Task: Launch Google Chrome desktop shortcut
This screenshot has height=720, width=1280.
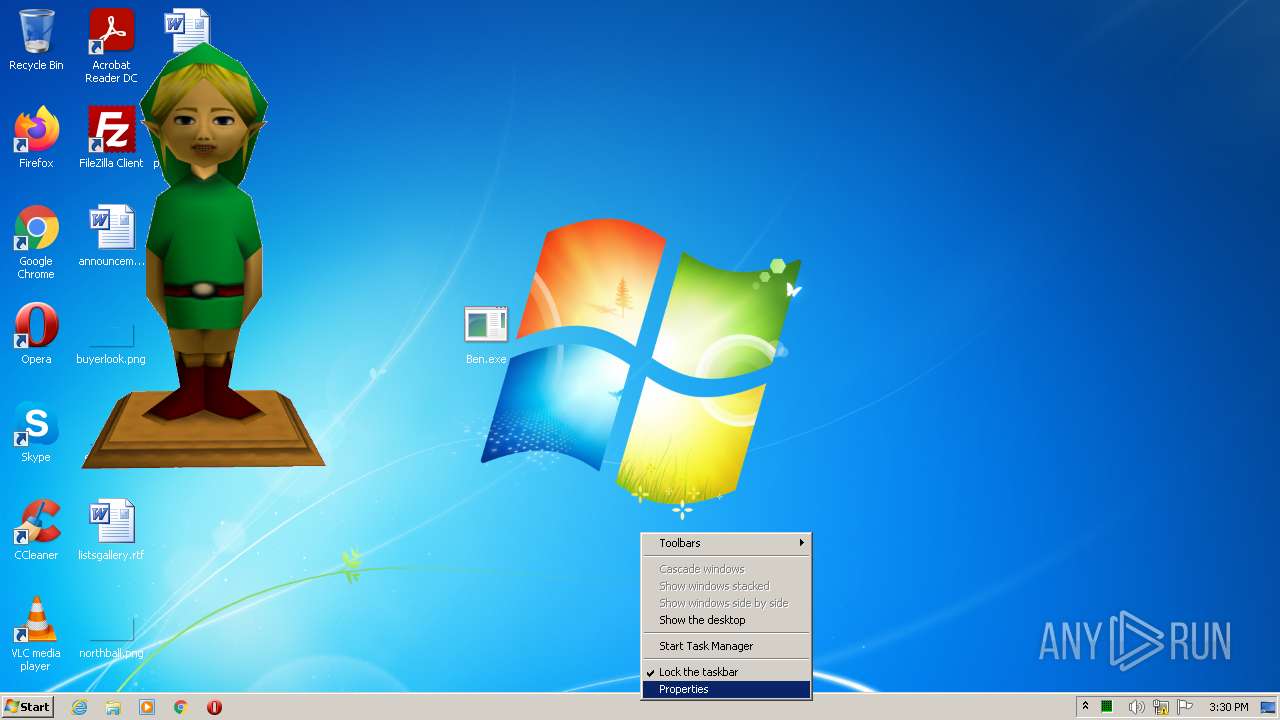Action: (x=36, y=242)
